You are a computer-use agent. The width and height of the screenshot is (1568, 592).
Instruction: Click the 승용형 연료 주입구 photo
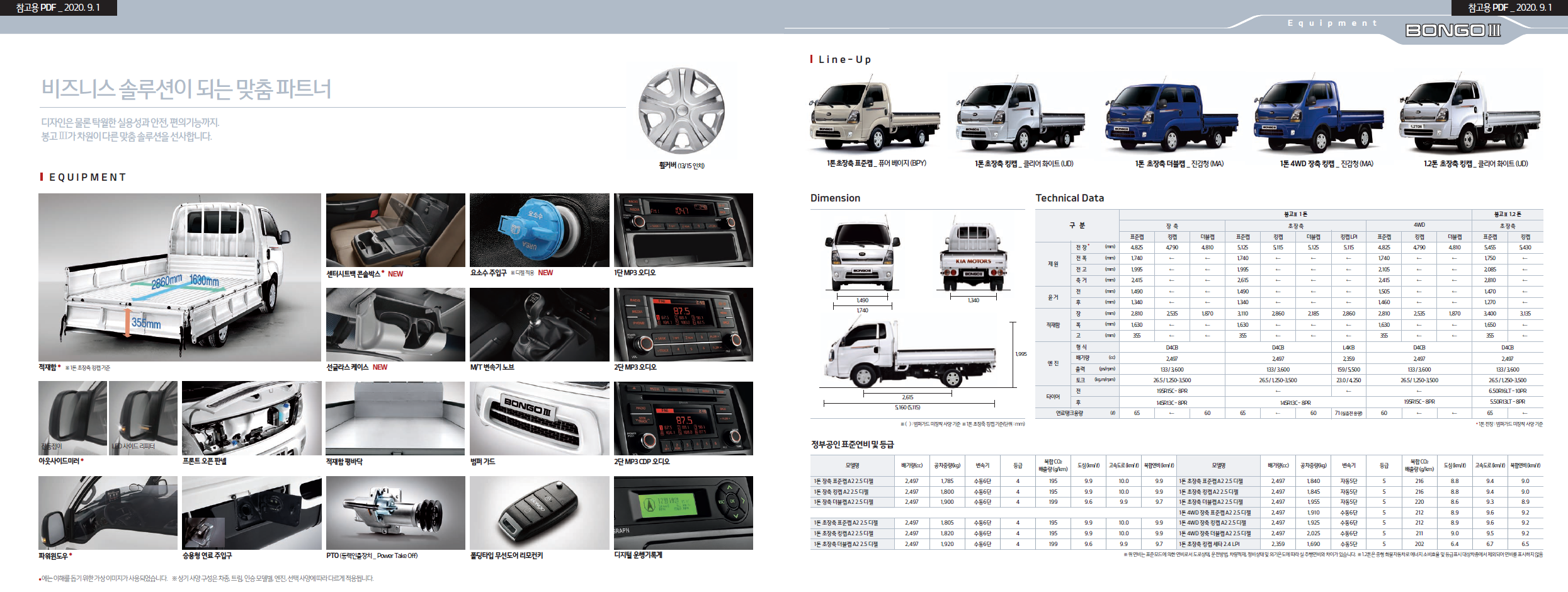click(x=252, y=513)
